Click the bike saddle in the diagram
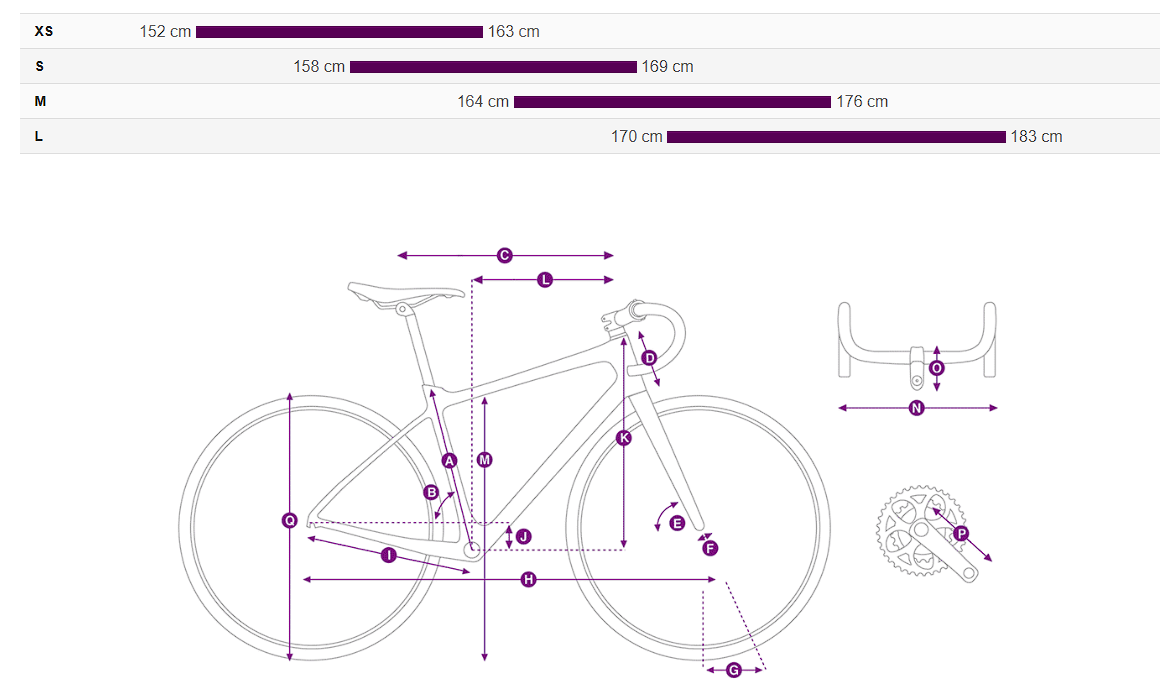This screenshot has width=1162, height=700. pos(405,292)
